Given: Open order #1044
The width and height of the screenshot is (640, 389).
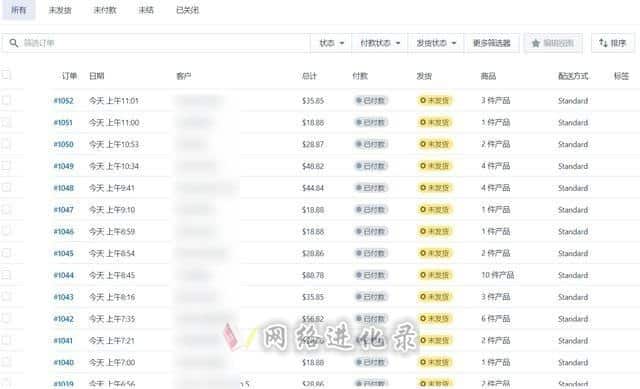Looking at the screenshot, I should tap(64, 275).
